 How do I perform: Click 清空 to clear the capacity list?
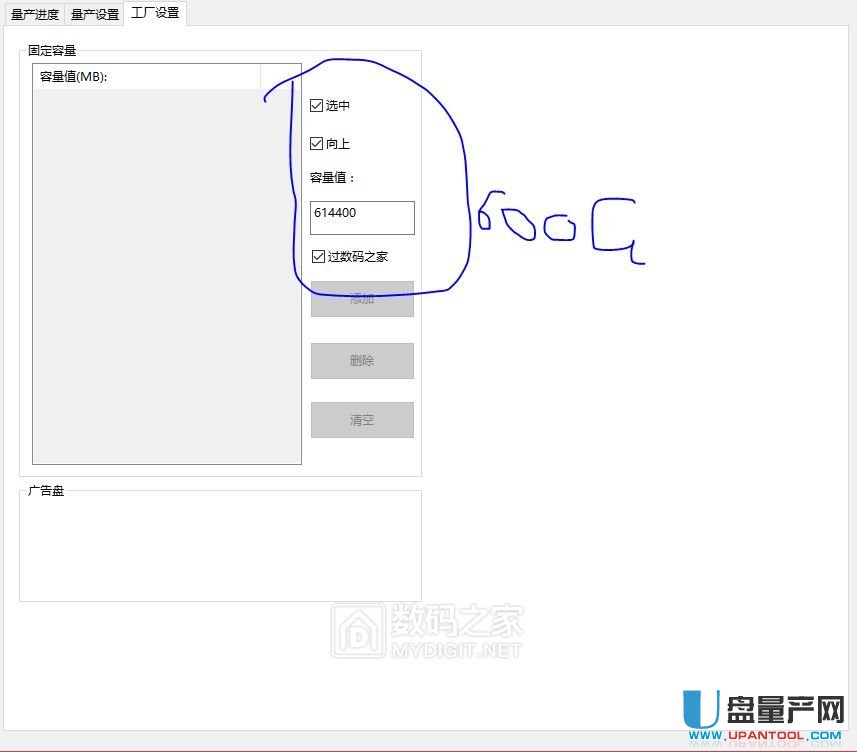(x=362, y=419)
